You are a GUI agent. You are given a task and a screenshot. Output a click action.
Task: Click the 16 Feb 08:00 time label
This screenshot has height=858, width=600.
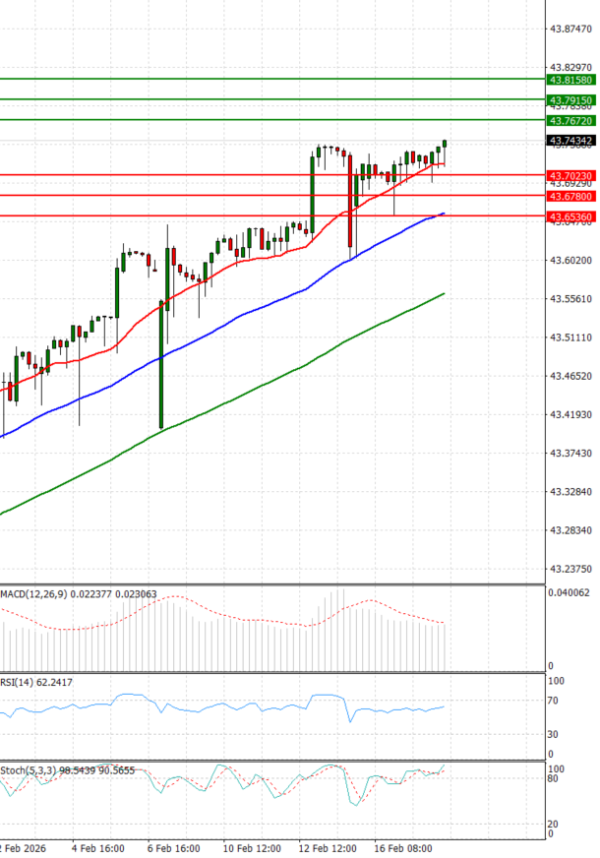(x=403, y=848)
